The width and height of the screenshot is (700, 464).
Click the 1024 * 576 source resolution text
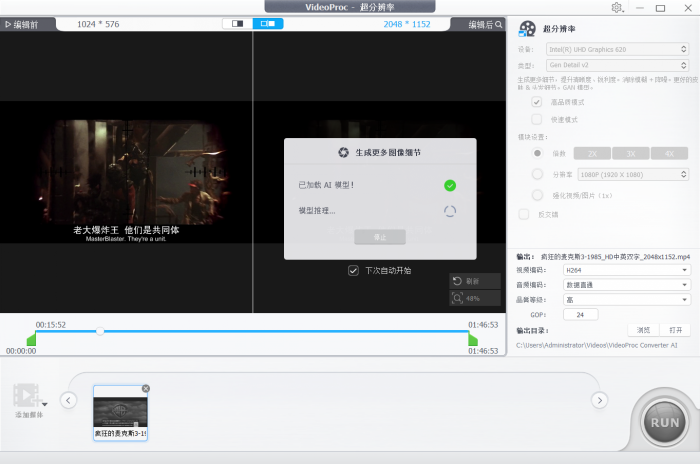(x=98, y=24)
